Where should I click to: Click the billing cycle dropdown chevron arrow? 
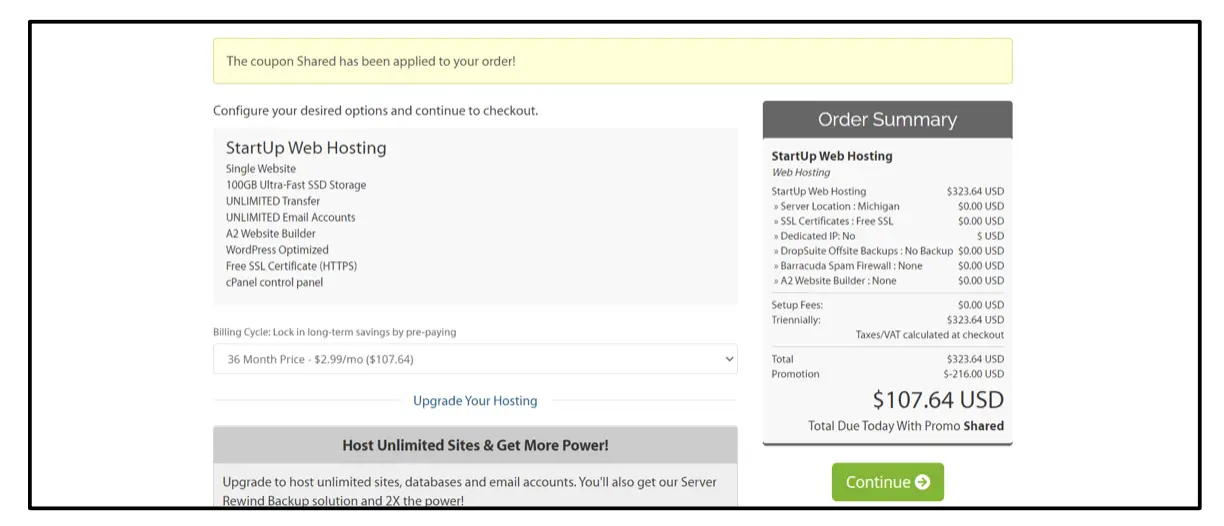729,359
